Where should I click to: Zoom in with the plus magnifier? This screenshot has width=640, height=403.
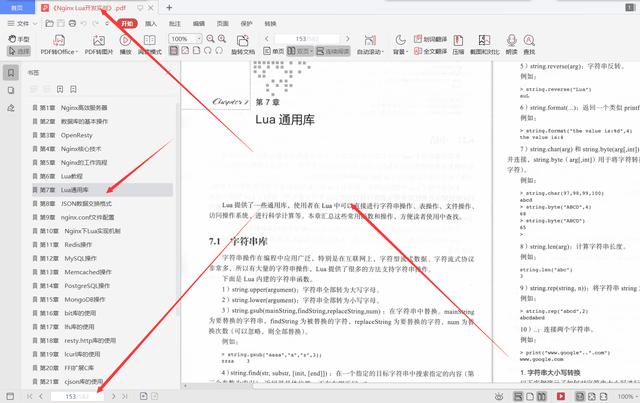pos(222,39)
